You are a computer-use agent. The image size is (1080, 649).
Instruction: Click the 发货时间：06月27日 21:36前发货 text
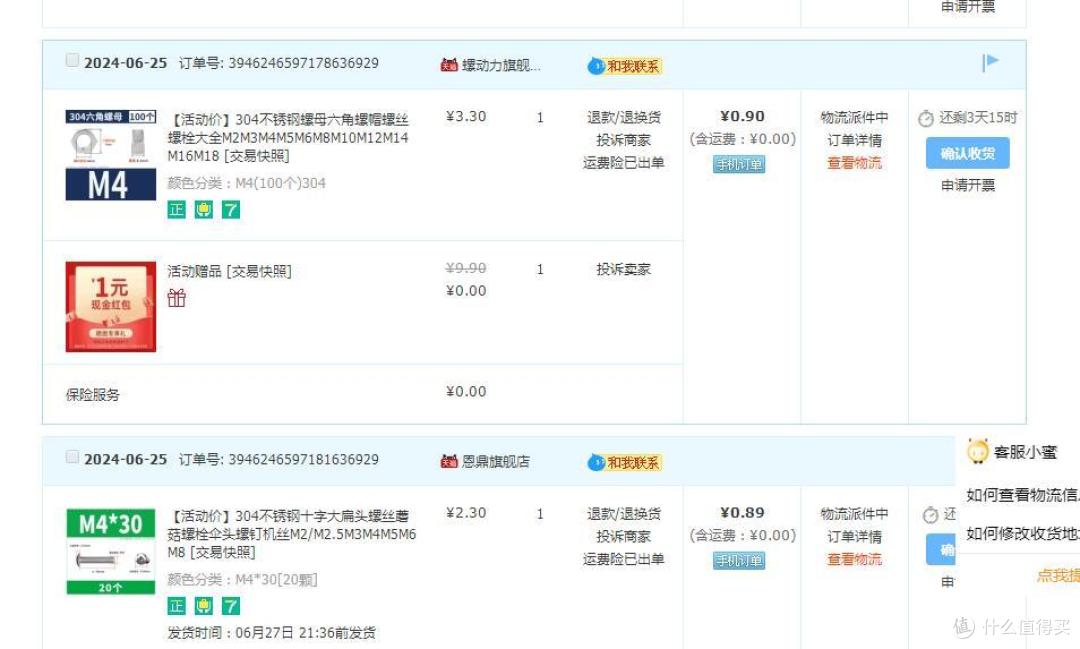click(x=271, y=632)
